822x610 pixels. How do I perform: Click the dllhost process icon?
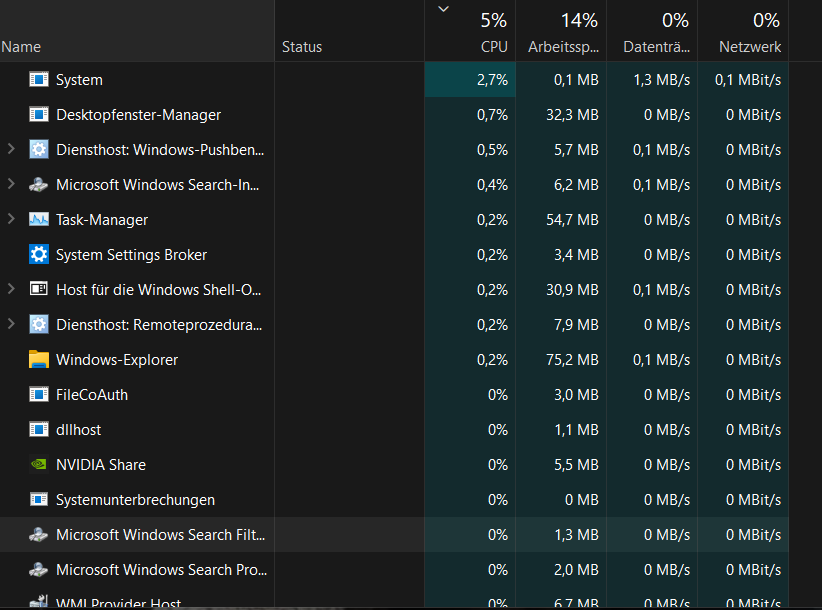click(39, 430)
